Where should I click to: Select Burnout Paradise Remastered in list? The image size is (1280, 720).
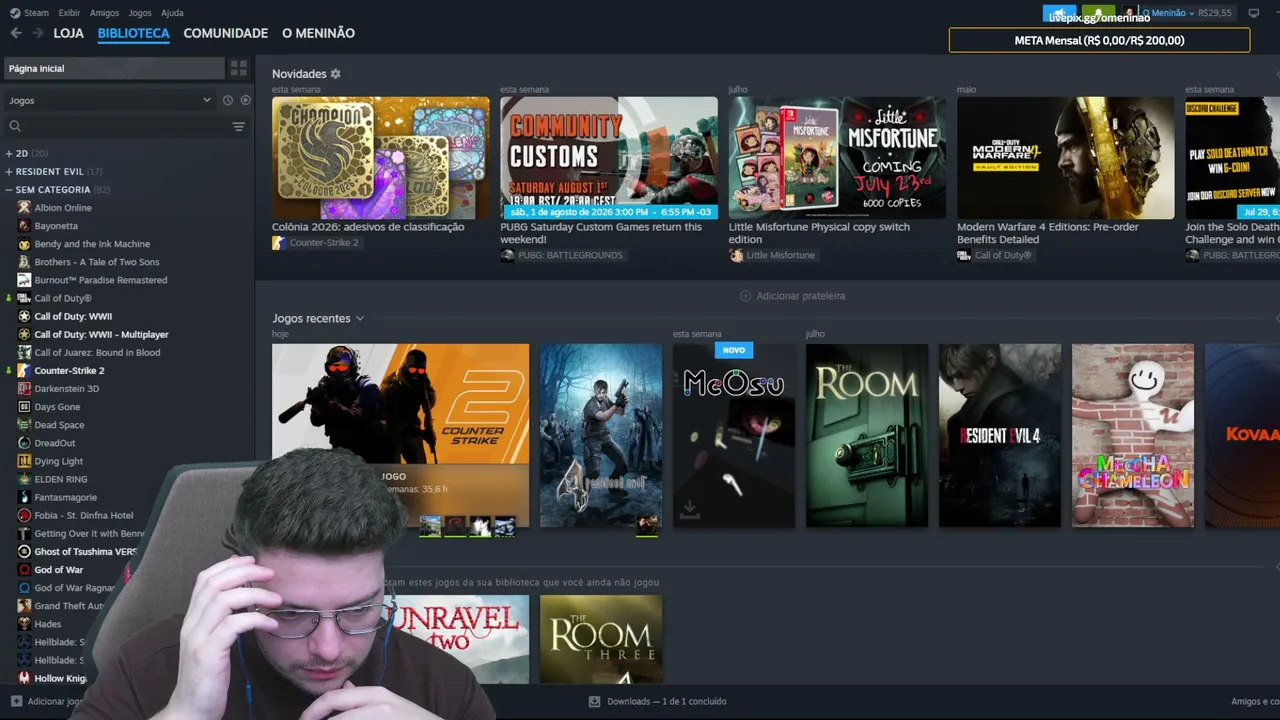101,280
